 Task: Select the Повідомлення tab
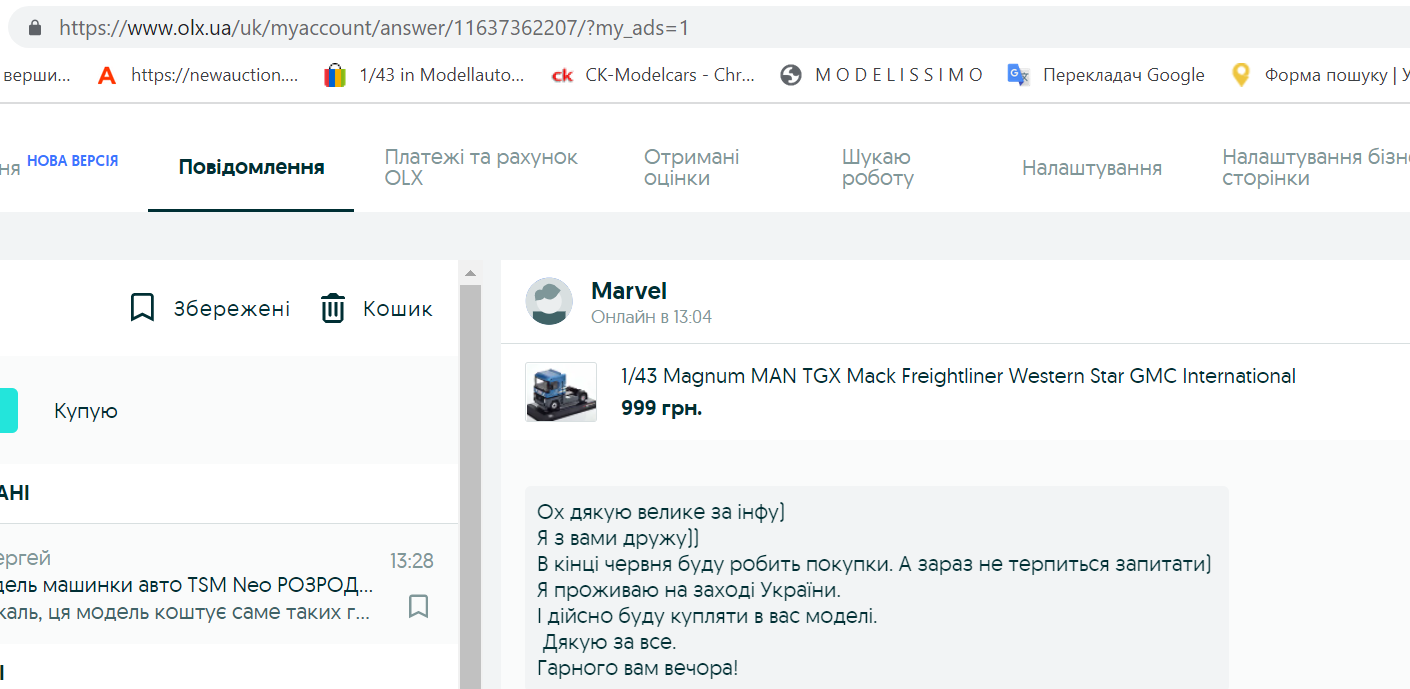[251, 167]
